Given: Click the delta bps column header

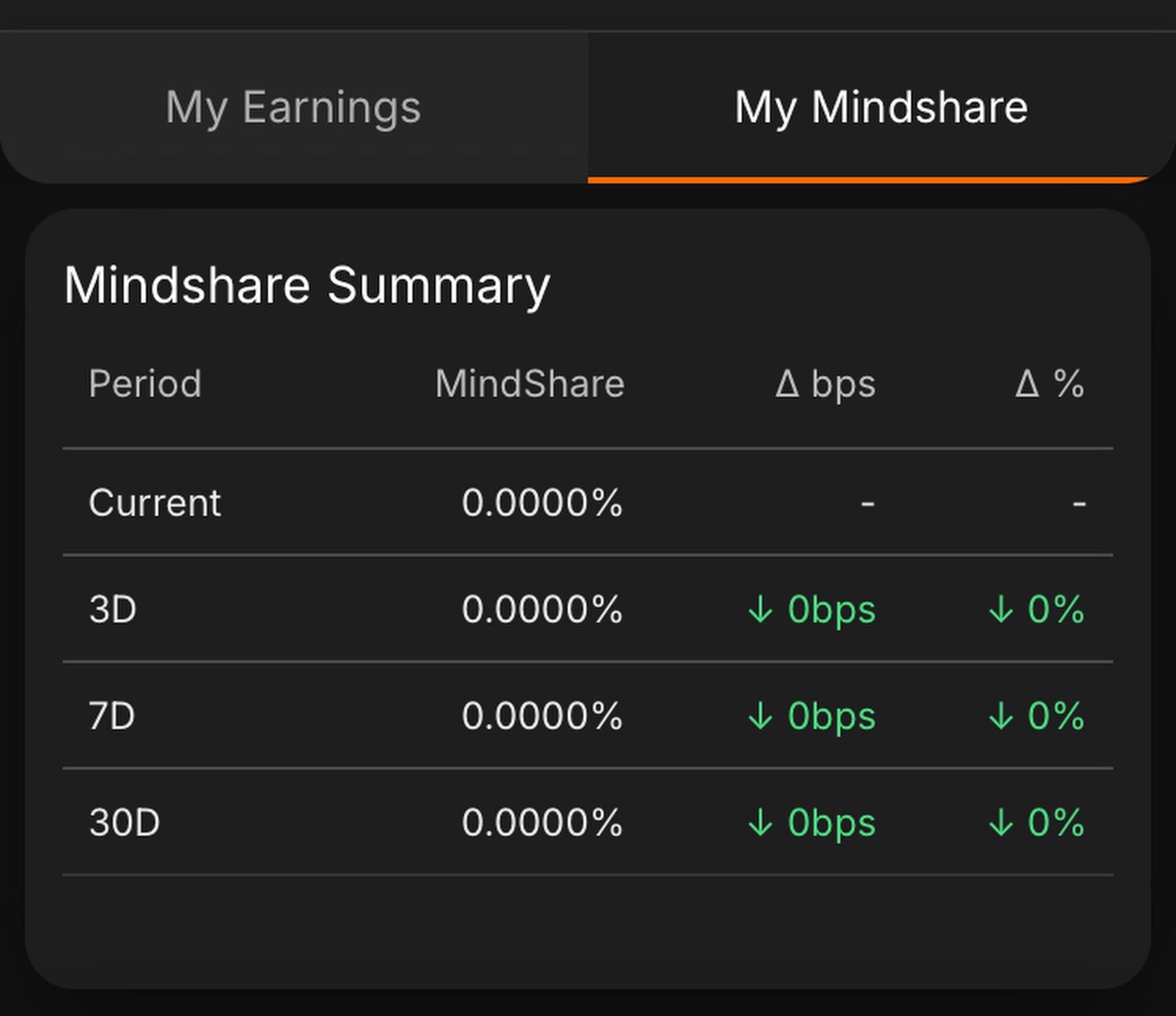Looking at the screenshot, I should (826, 385).
